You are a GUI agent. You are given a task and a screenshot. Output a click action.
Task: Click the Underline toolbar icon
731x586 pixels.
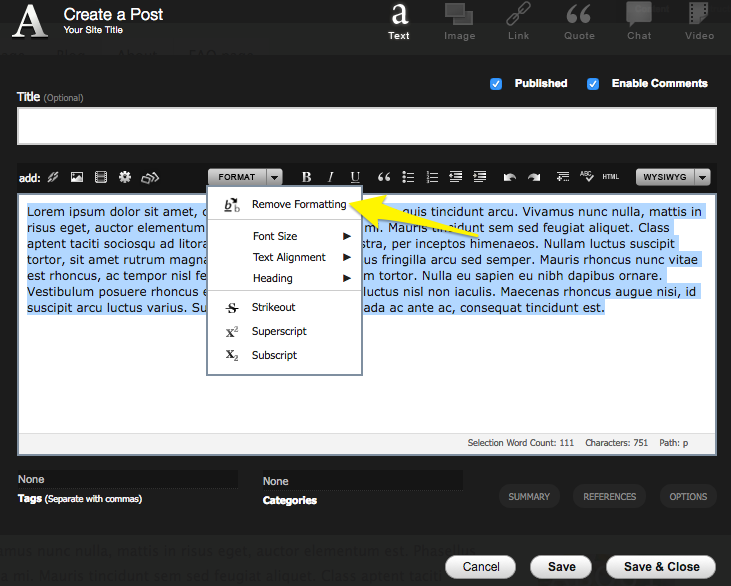[x=355, y=177]
